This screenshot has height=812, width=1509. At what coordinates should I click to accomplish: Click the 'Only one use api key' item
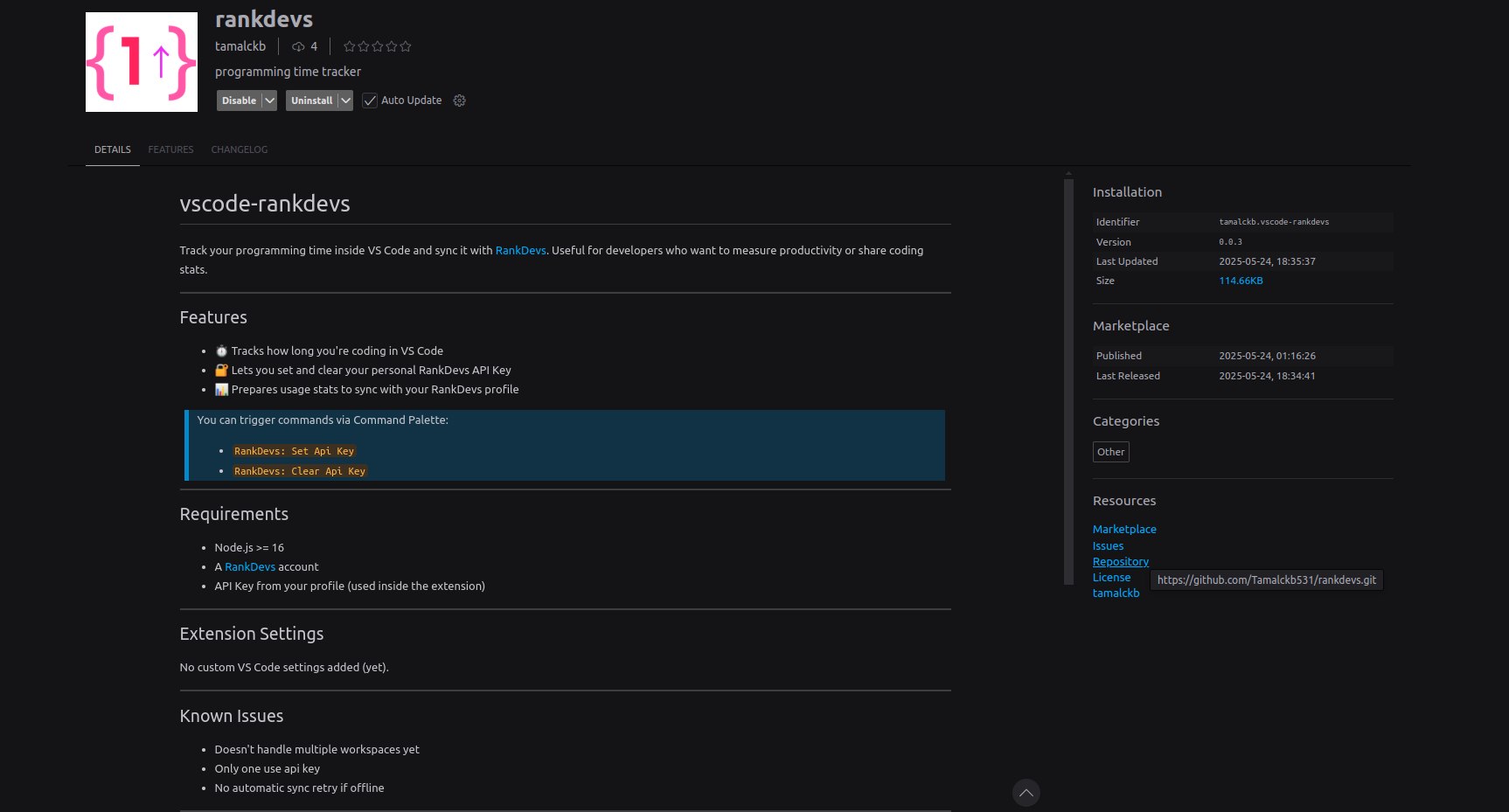[267, 768]
